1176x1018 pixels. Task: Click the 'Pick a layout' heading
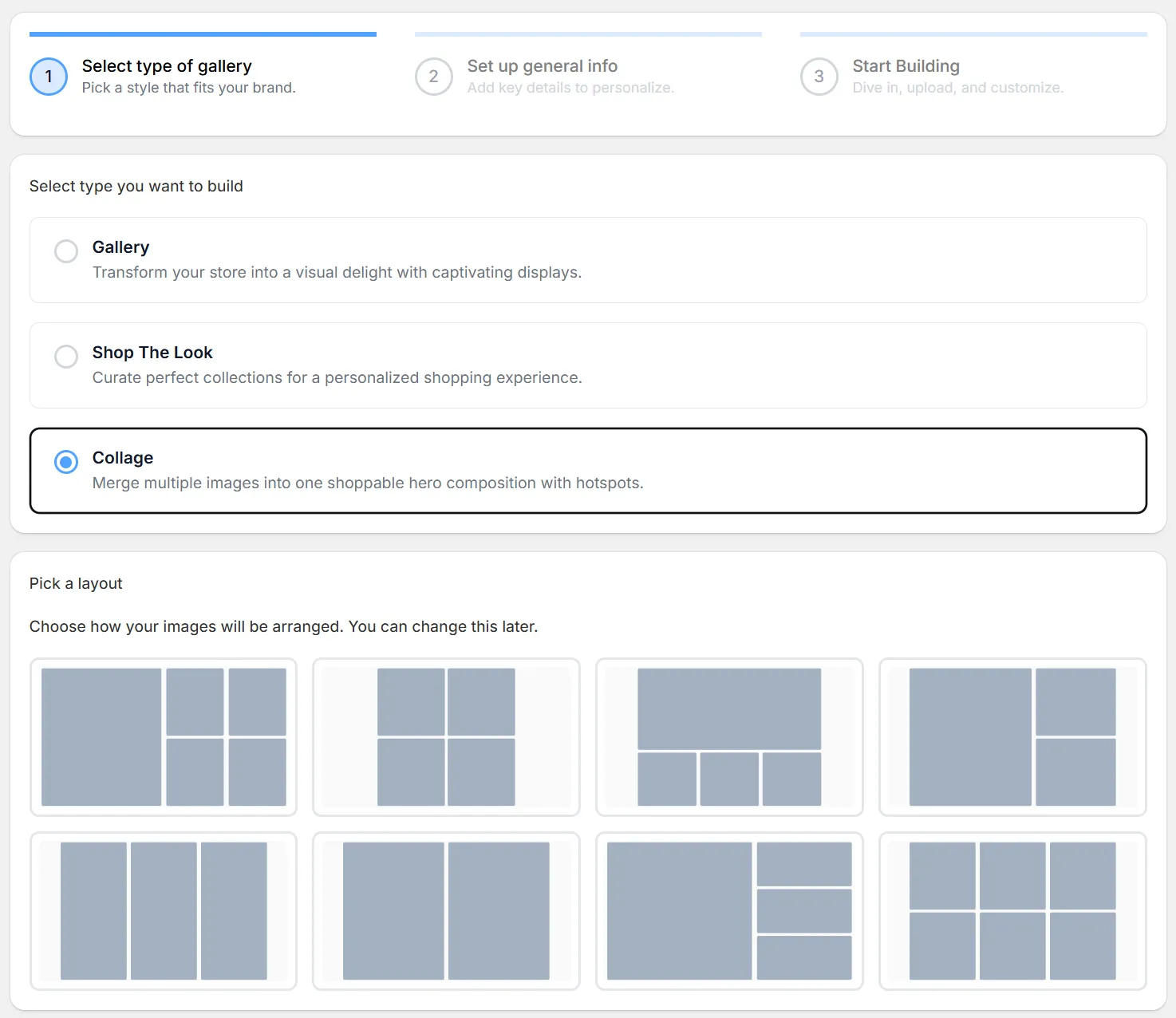76,583
